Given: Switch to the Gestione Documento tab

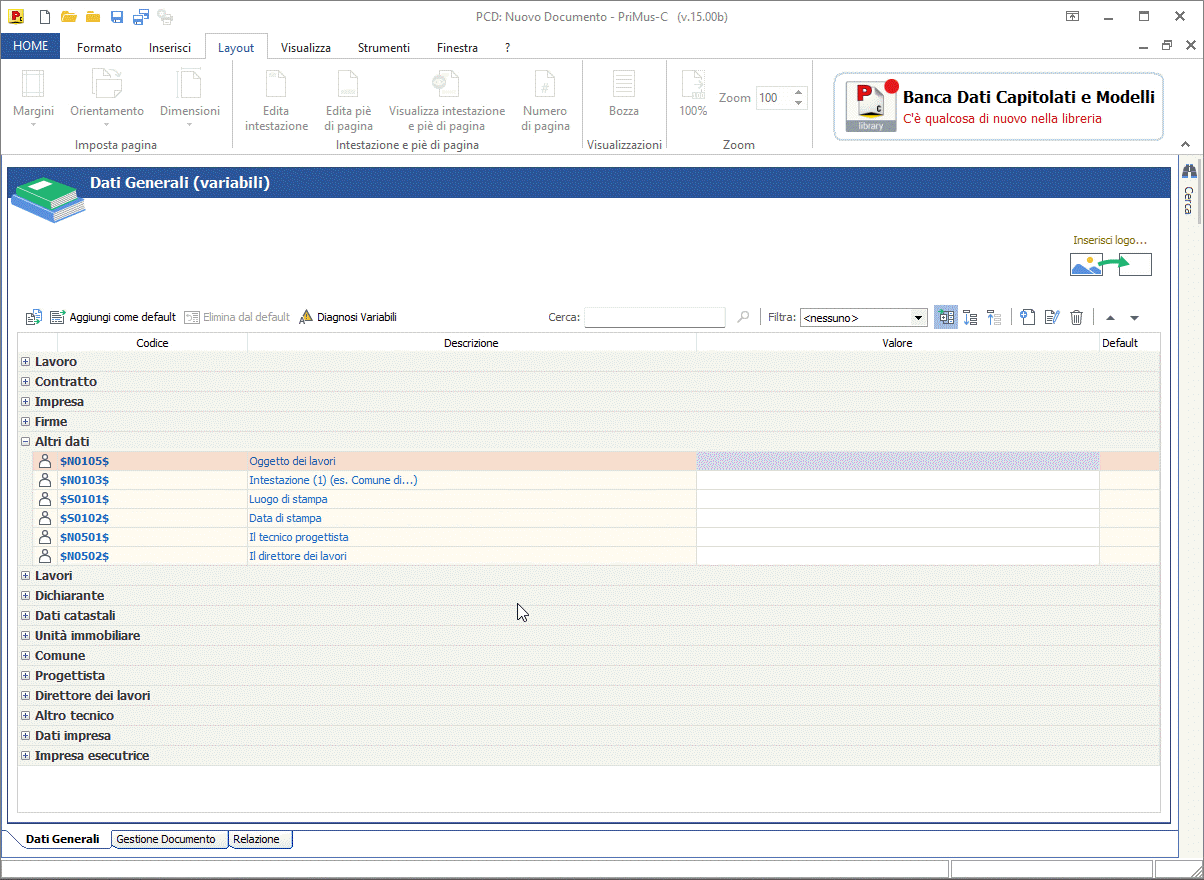Looking at the screenshot, I should 165,839.
